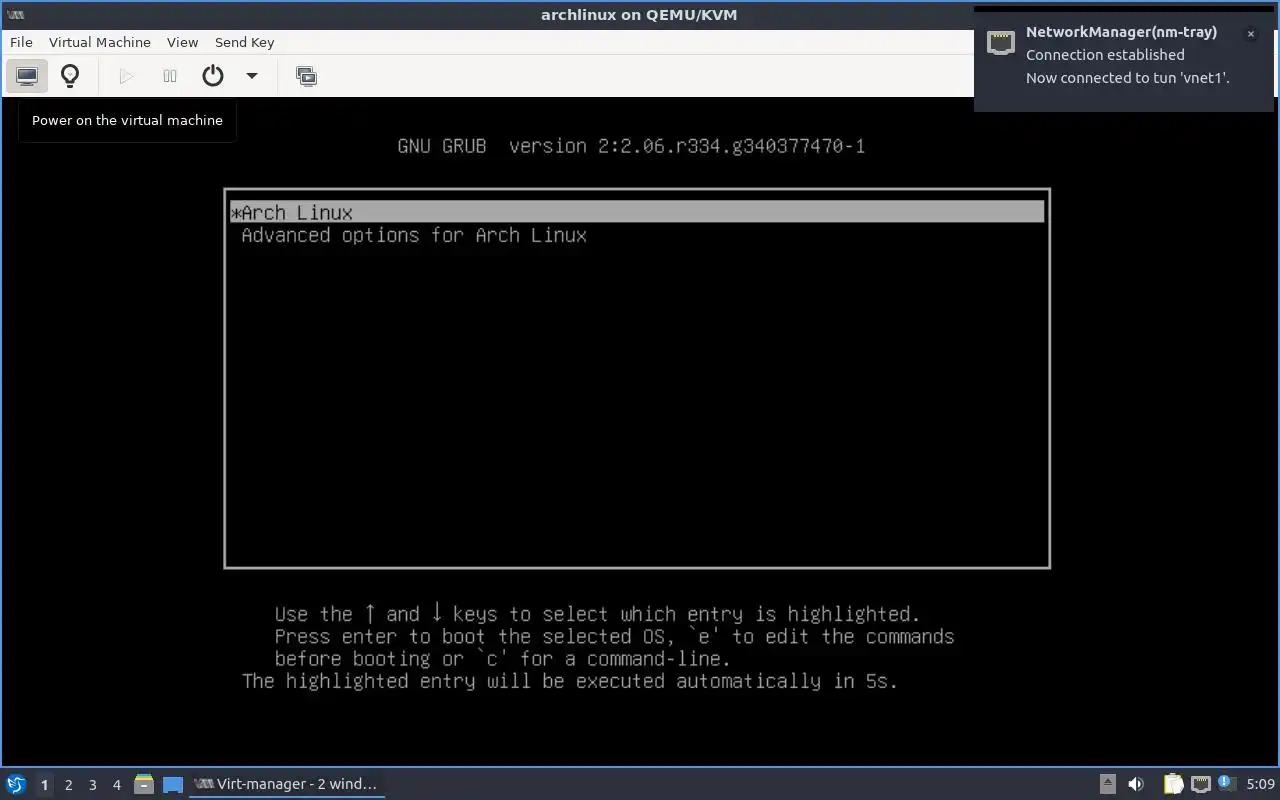Open the LXQt application menu
The image size is (1280, 800).
coord(16,784)
